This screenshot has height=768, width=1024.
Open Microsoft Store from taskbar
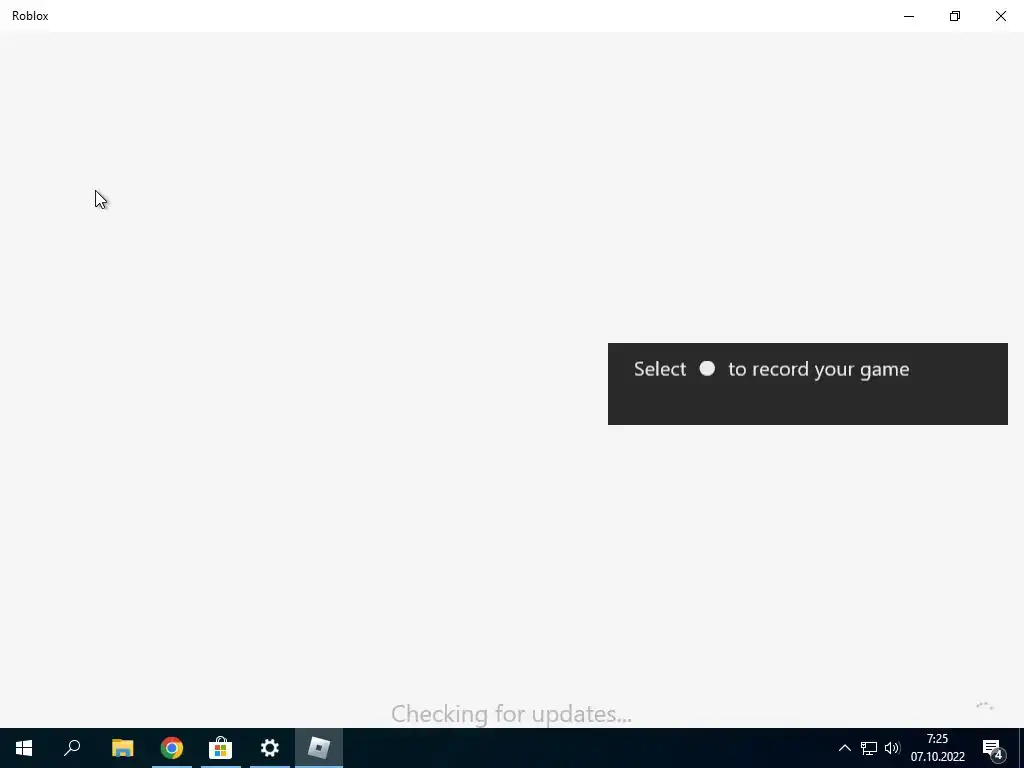coord(221,748)
